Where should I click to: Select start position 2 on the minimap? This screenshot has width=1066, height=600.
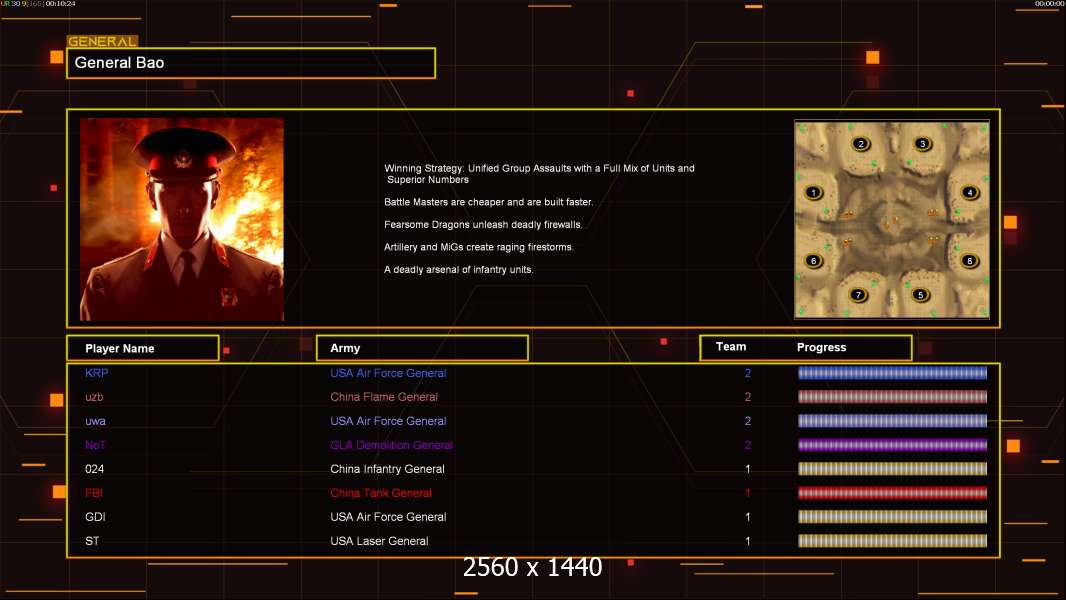[861, 143]
